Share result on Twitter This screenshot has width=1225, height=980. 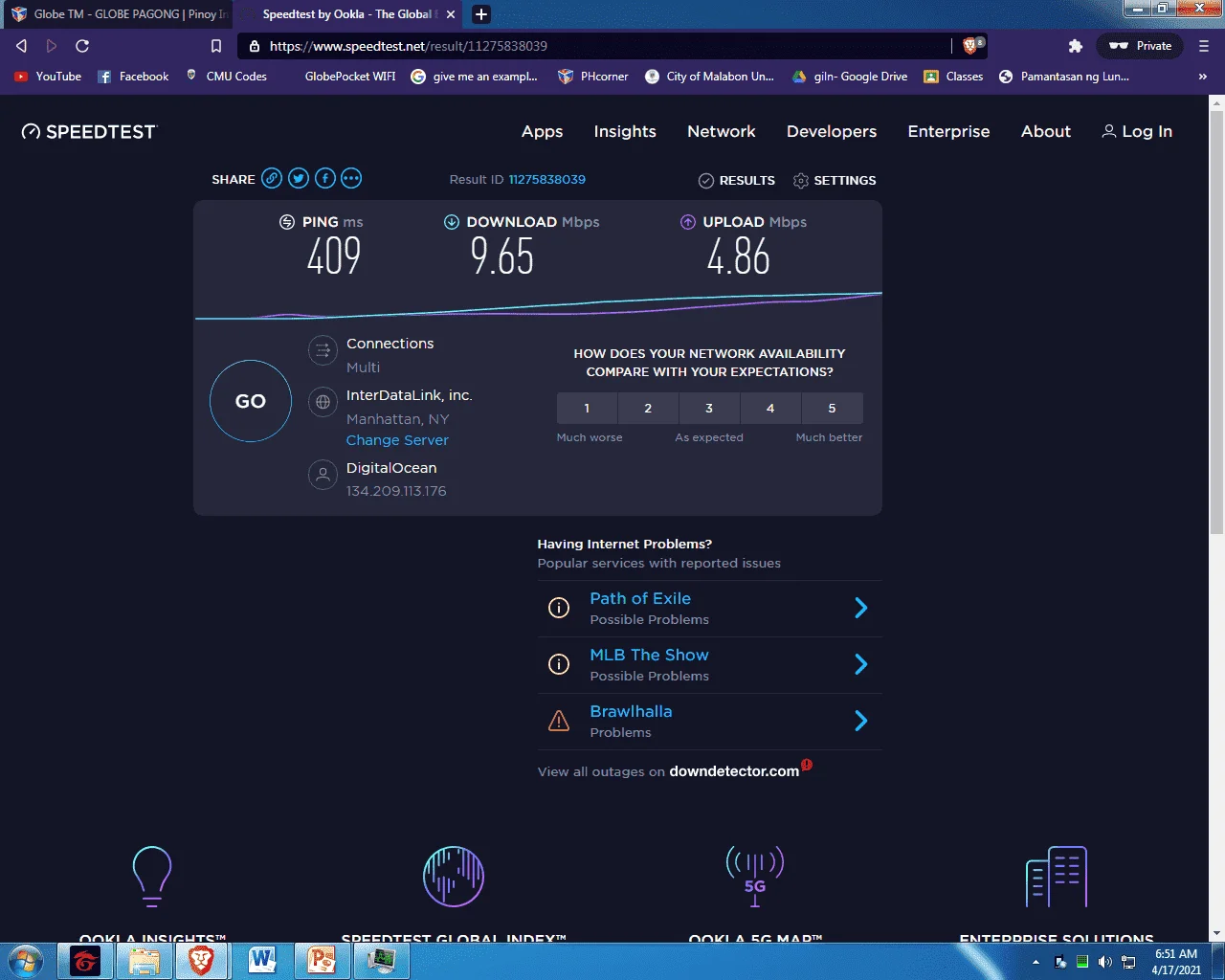point(299,178)
